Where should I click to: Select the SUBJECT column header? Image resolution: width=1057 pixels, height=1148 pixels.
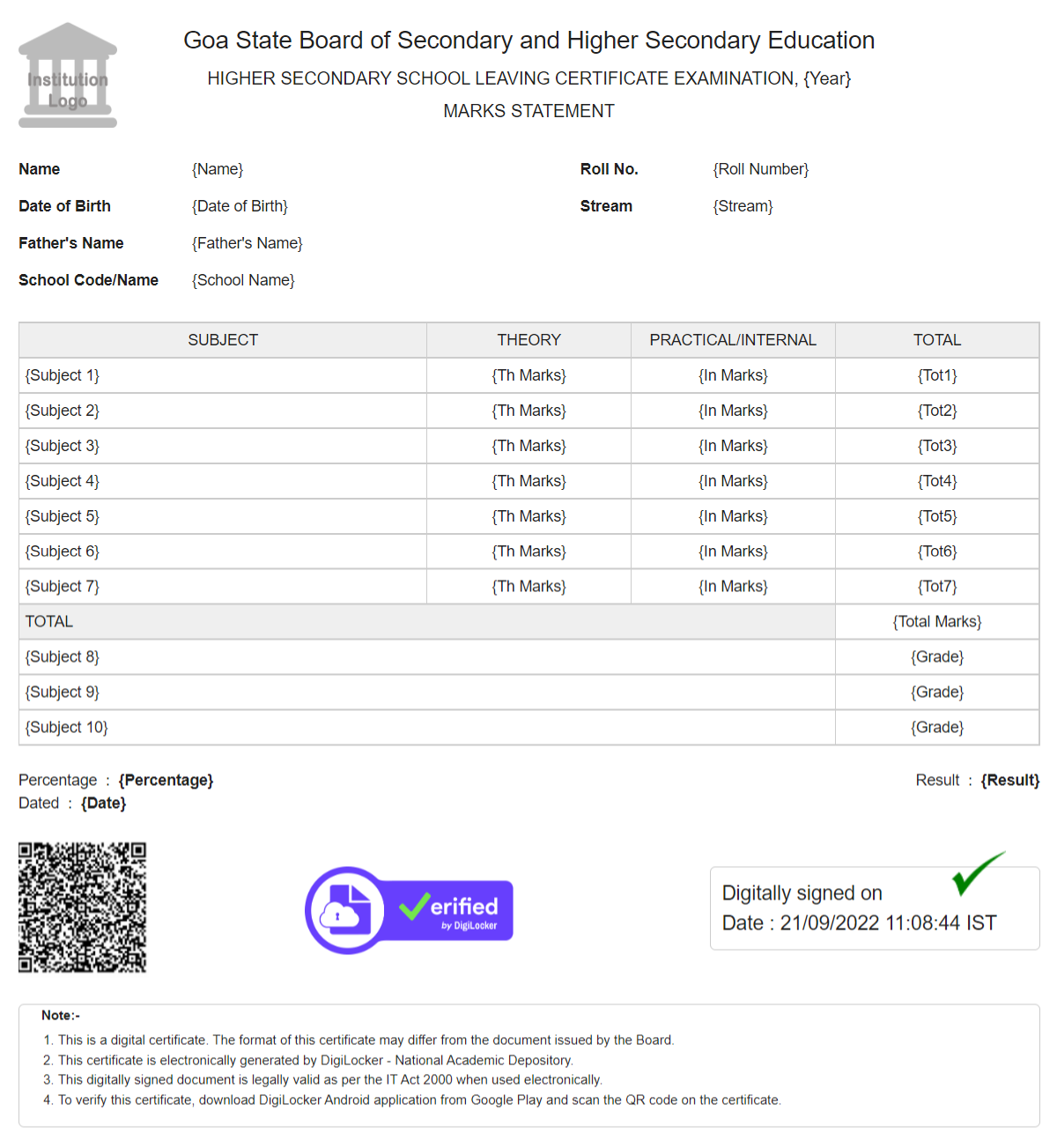pos(223,340)
